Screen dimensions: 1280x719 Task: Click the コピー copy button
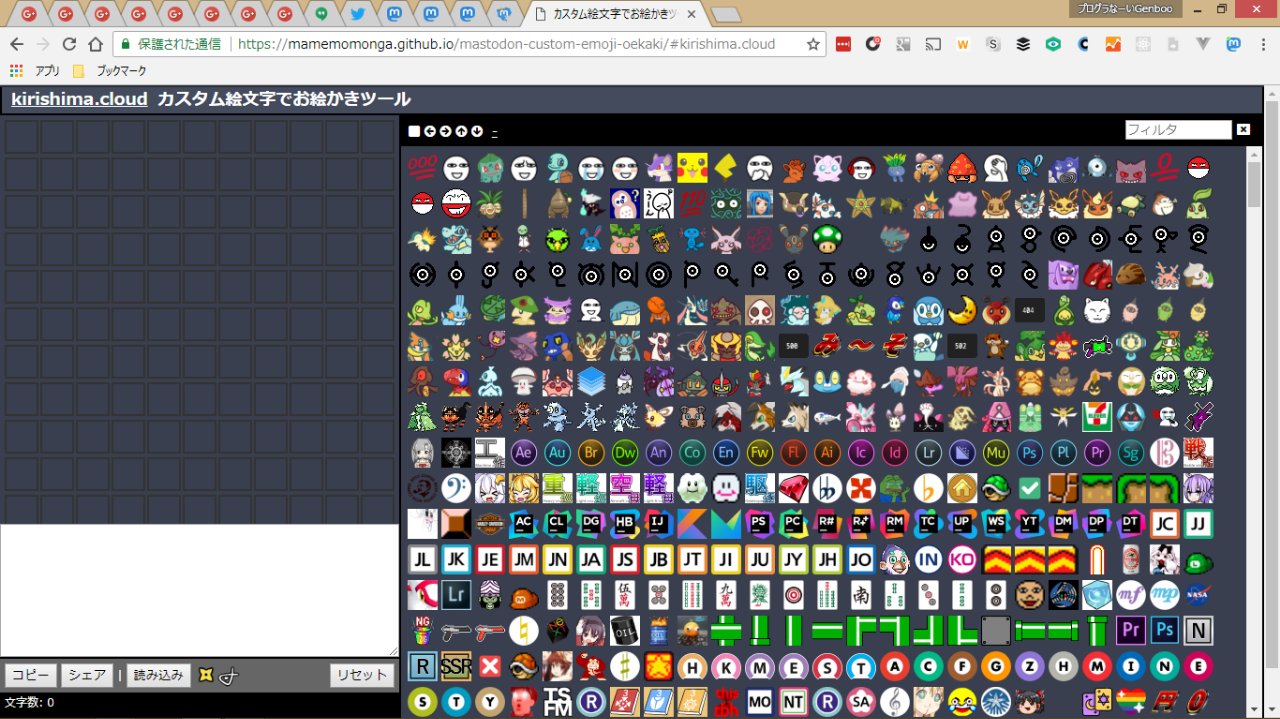pyautogui.click(x=31, y=675)
